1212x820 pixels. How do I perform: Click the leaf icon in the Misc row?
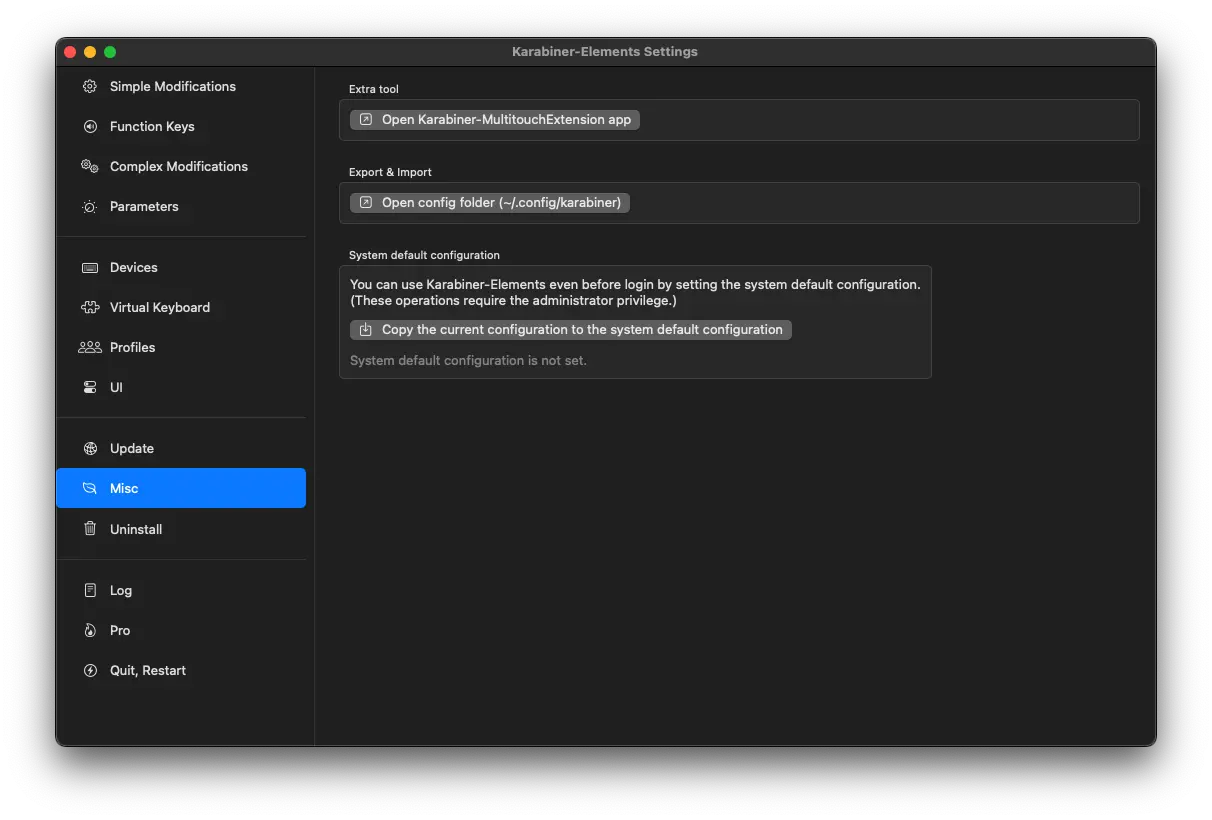pos(90,488)
